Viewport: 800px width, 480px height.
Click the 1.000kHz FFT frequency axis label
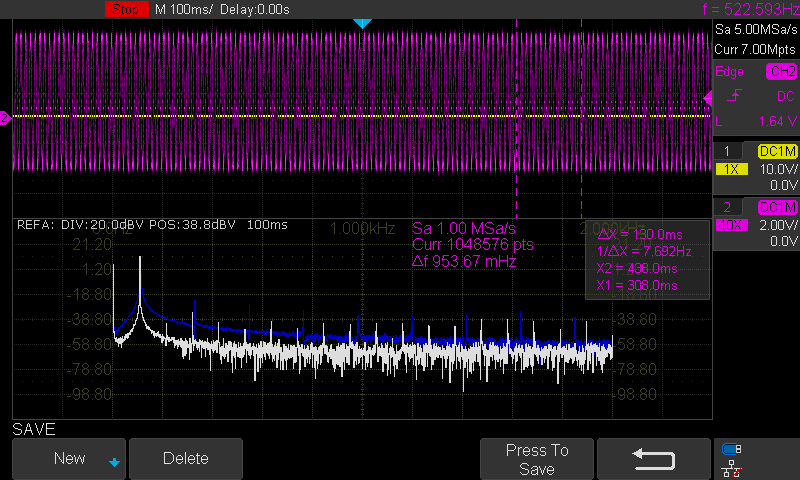[362, 229]
